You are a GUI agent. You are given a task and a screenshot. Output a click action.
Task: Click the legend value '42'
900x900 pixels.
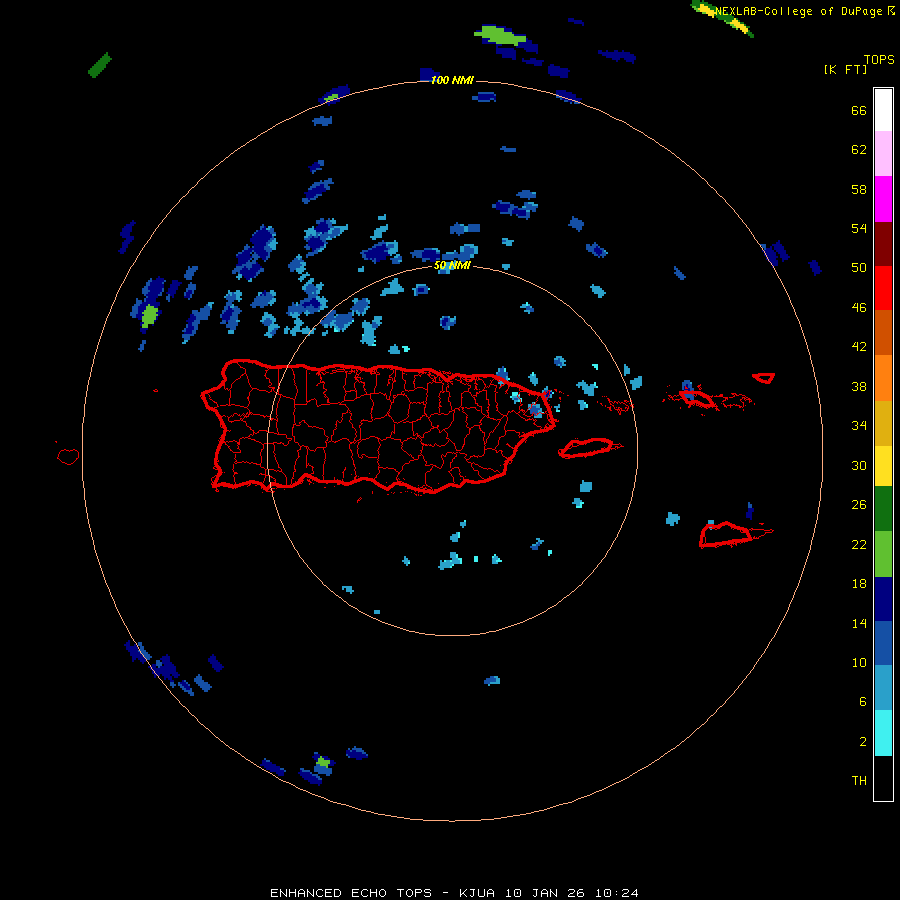(x=859, y=347)
